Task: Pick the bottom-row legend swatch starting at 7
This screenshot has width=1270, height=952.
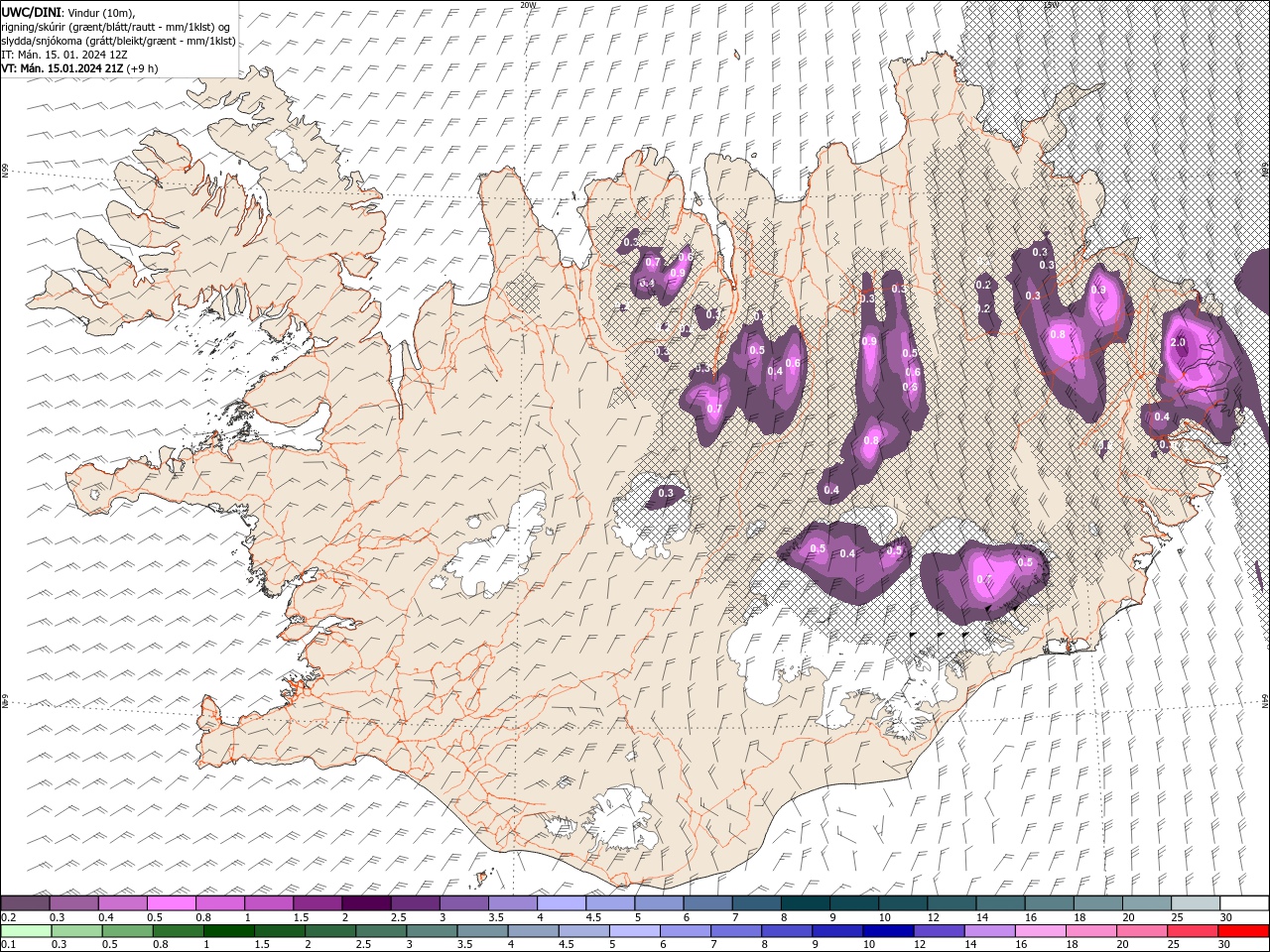Action: (x=736, y=931)
